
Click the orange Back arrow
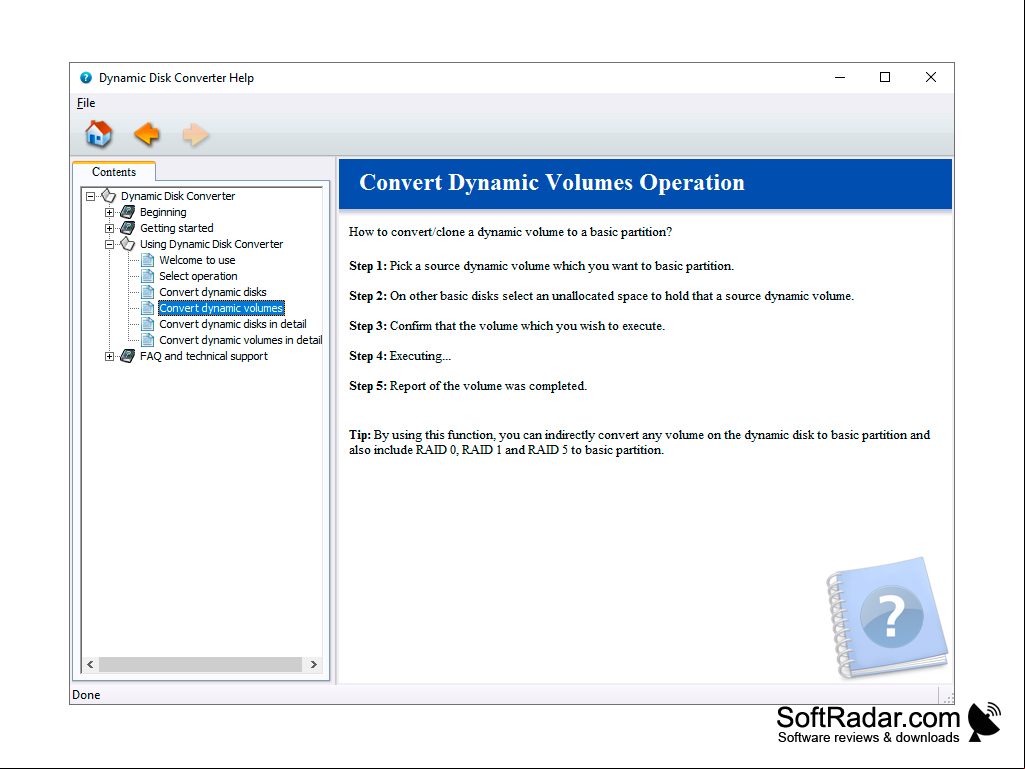coord(146,133)
